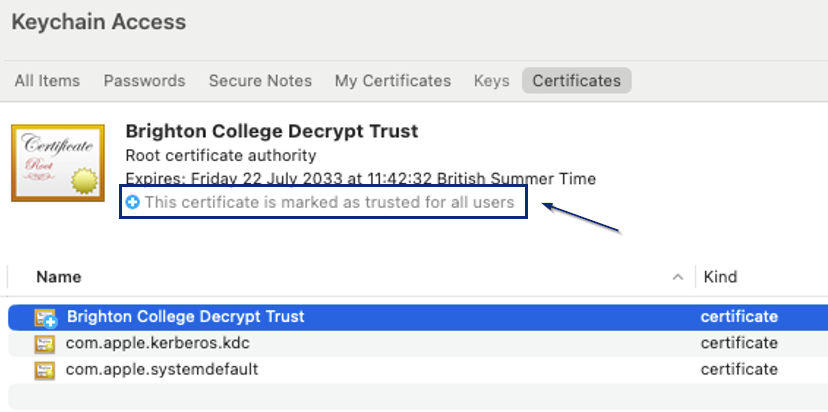Select the com.apple.kerberos.kdc entry
The width and height of the screenshot is (828, 412).
[418, 344]
